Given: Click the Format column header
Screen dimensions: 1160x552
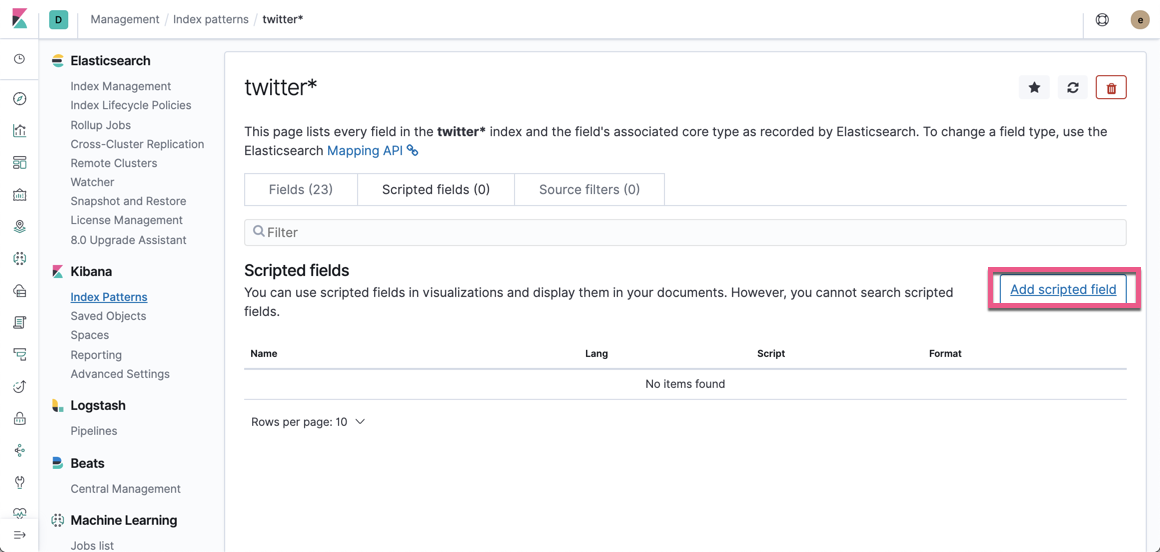Looking at the screenshot, I should (945, 354).
